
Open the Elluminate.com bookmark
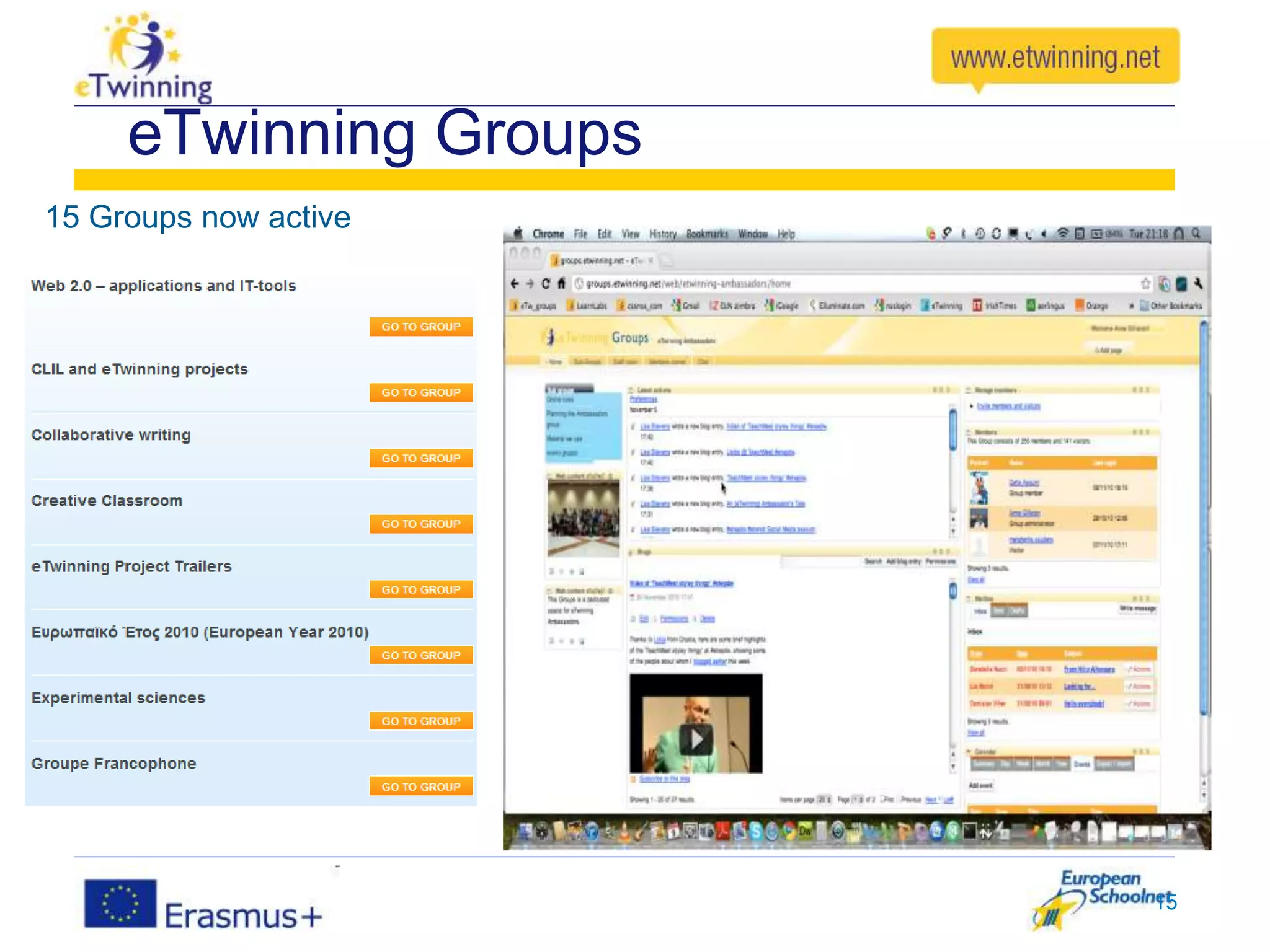click(837, 306)
